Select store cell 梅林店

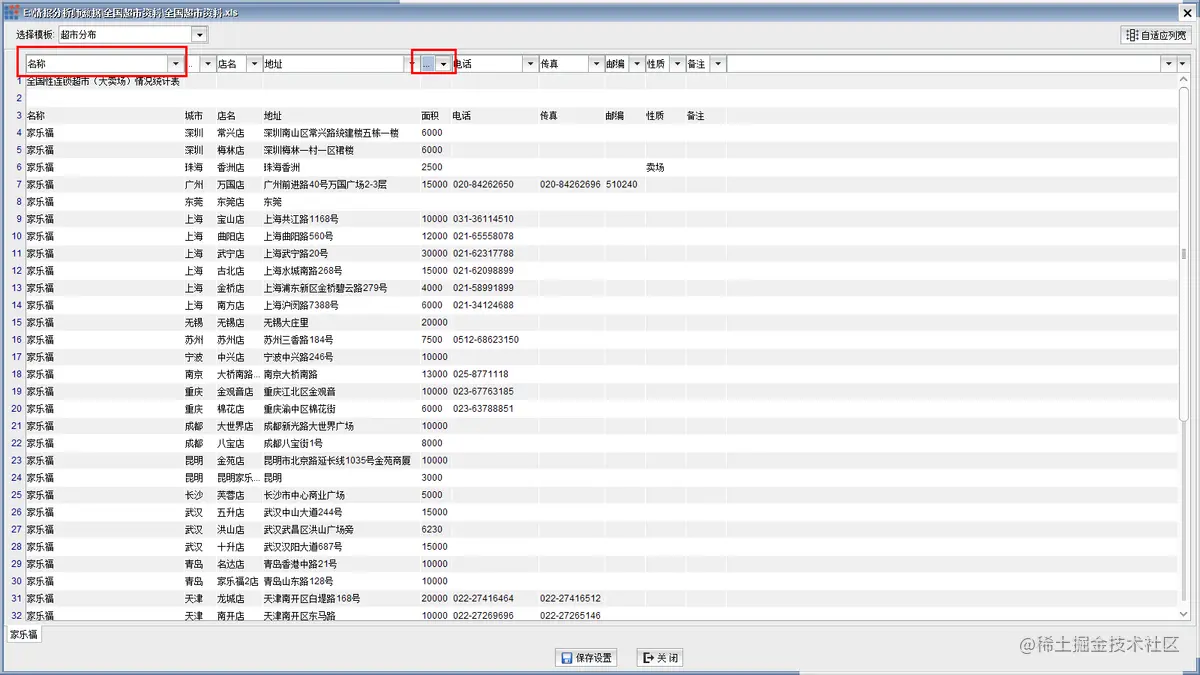[231, 150]
